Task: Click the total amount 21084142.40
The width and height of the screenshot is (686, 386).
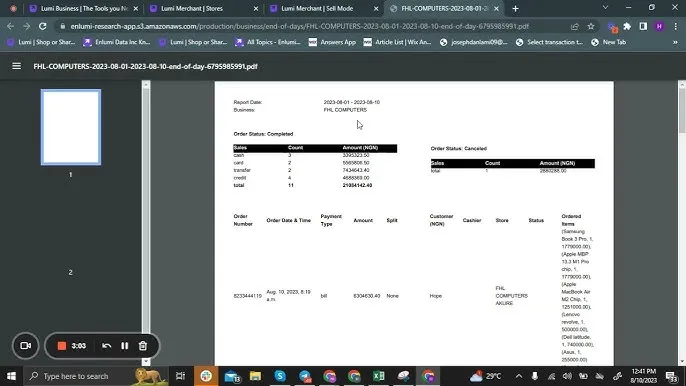Action: tap(357, 186)
